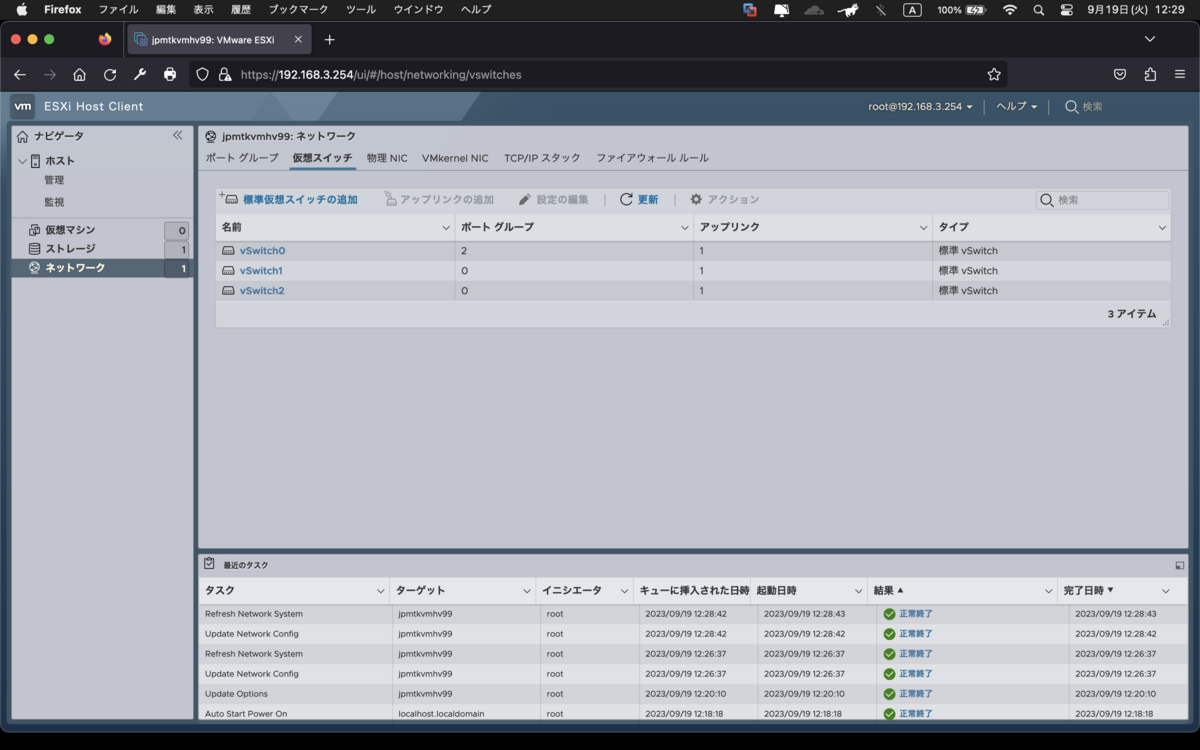Open macOS Control Center icon
Image resolution: width=1200 pixels, height=750 pixels.
(1067, 10)
